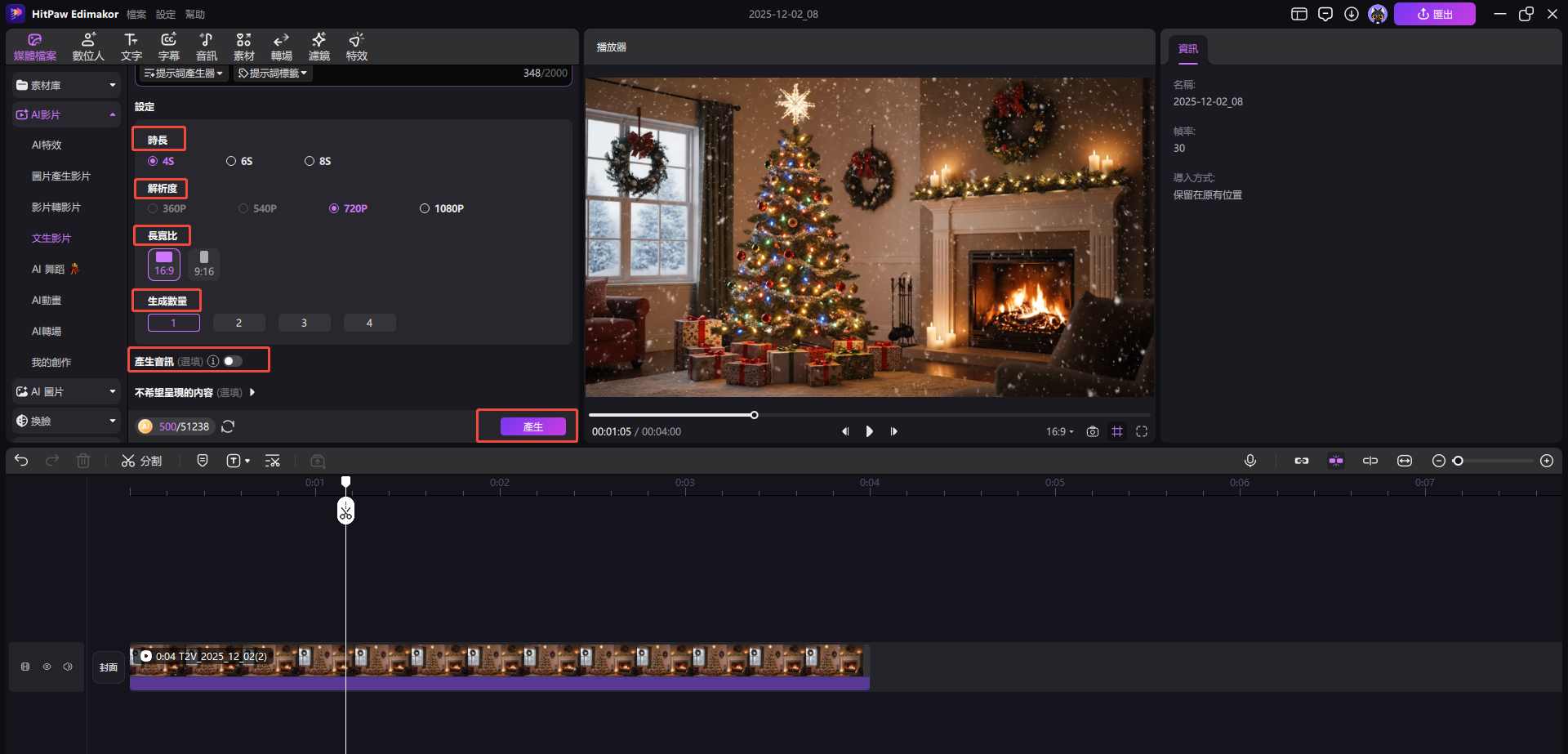1568x754 pixels.
Task: Select the 轉場 transitions icon
Action: coord(281,47)
